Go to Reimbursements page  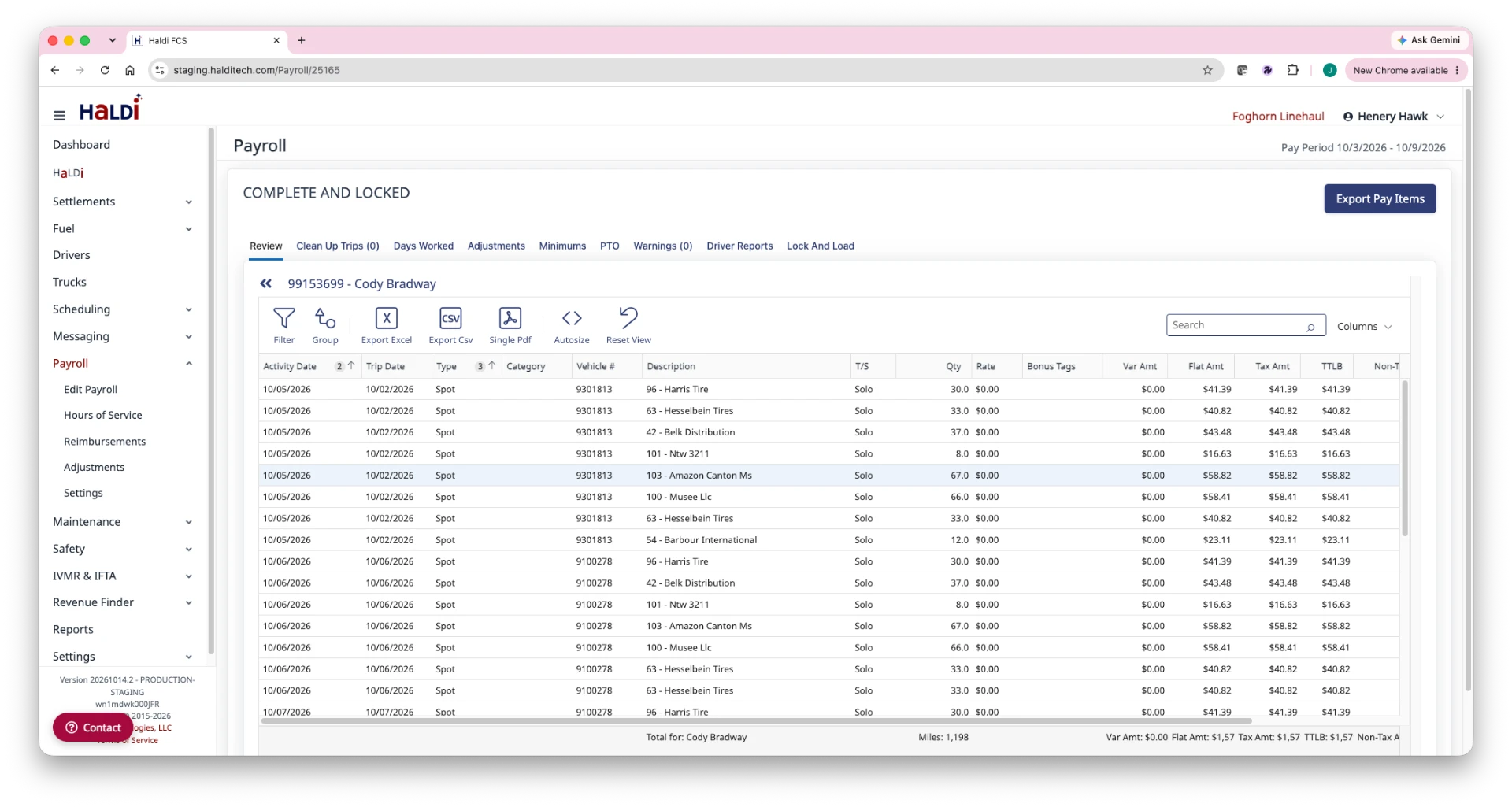point(105,441)
